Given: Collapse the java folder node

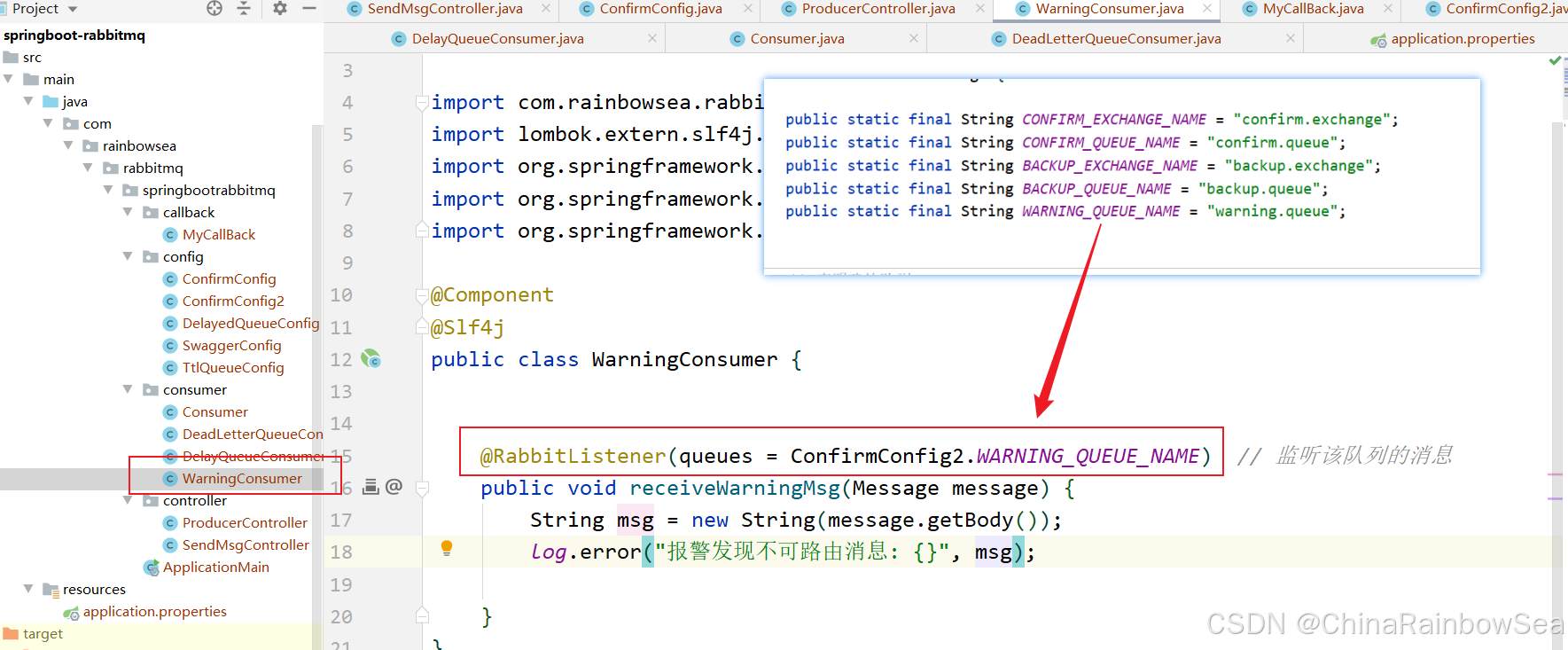Looking at the screenshot, I should pos(29,101).
